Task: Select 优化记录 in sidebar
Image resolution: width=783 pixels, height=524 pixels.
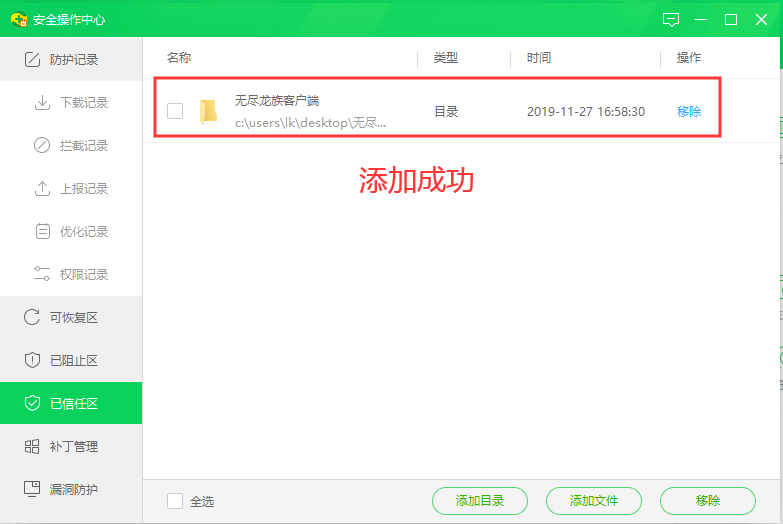Action: tap(71, 231)
